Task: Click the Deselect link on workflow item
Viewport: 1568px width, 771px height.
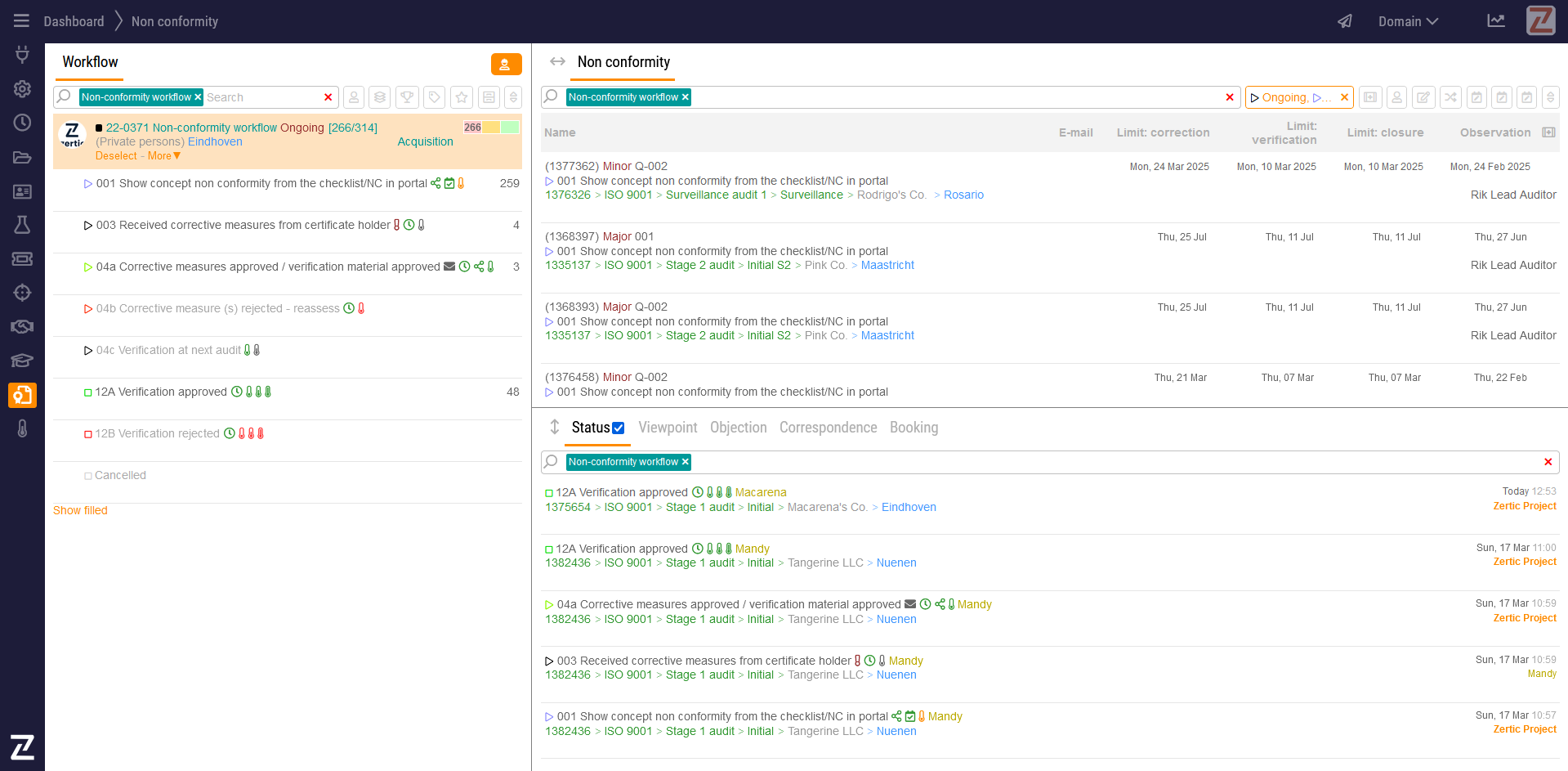Action: 116,156
